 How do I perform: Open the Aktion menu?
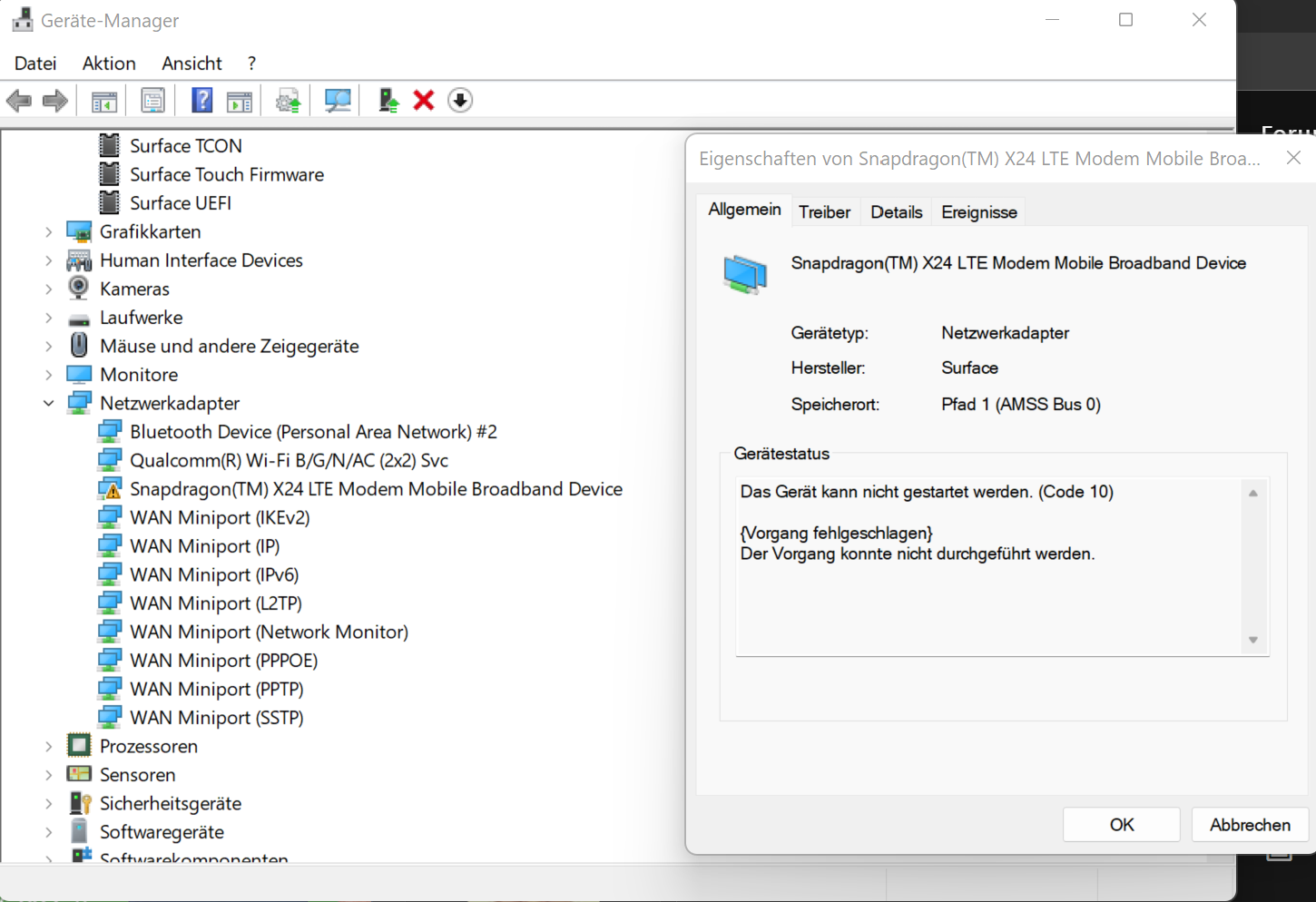(x=109, y=64)
